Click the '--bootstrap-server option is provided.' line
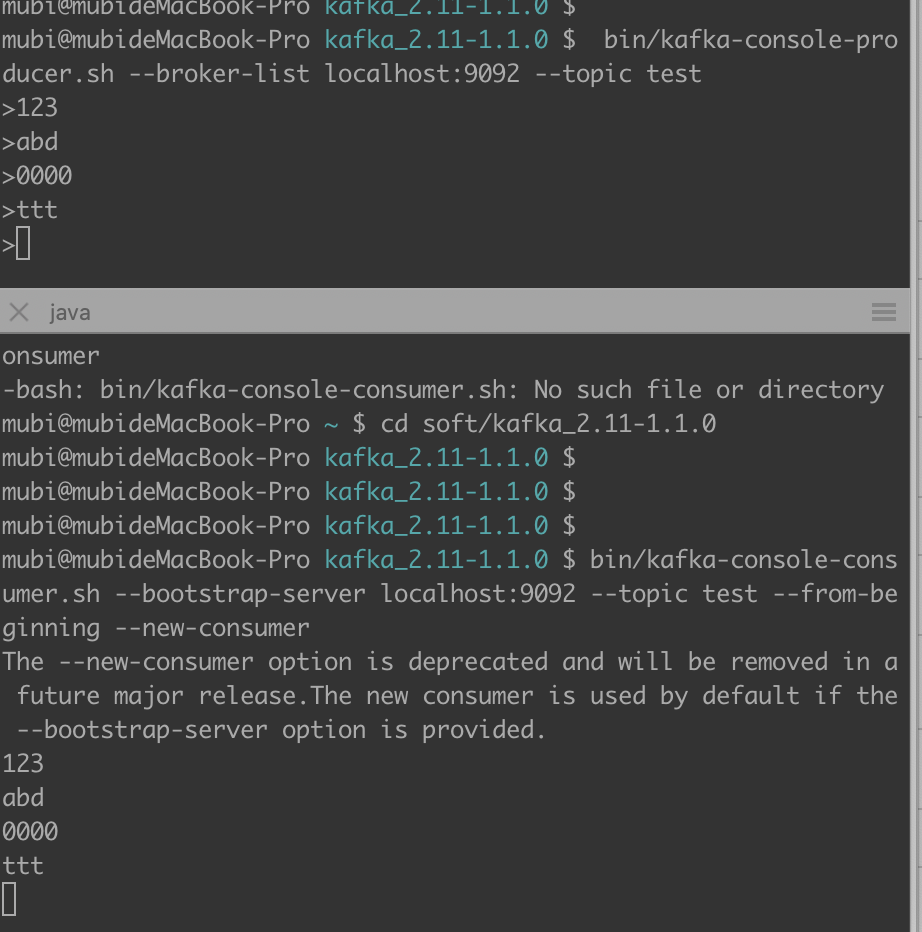 coord(281,730)
